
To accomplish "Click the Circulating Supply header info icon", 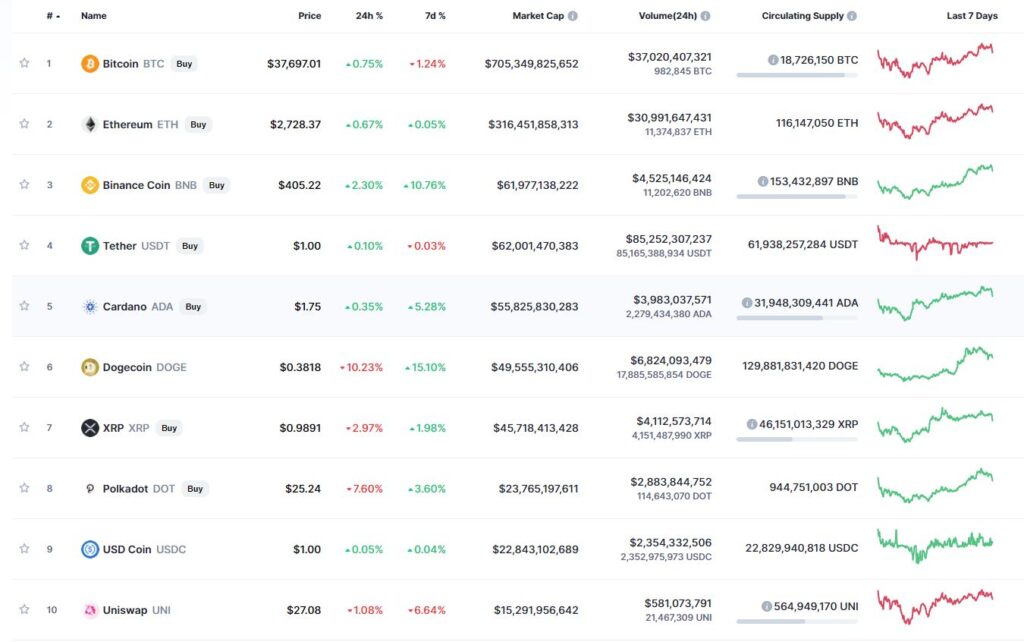I will (x=852, y=16).
